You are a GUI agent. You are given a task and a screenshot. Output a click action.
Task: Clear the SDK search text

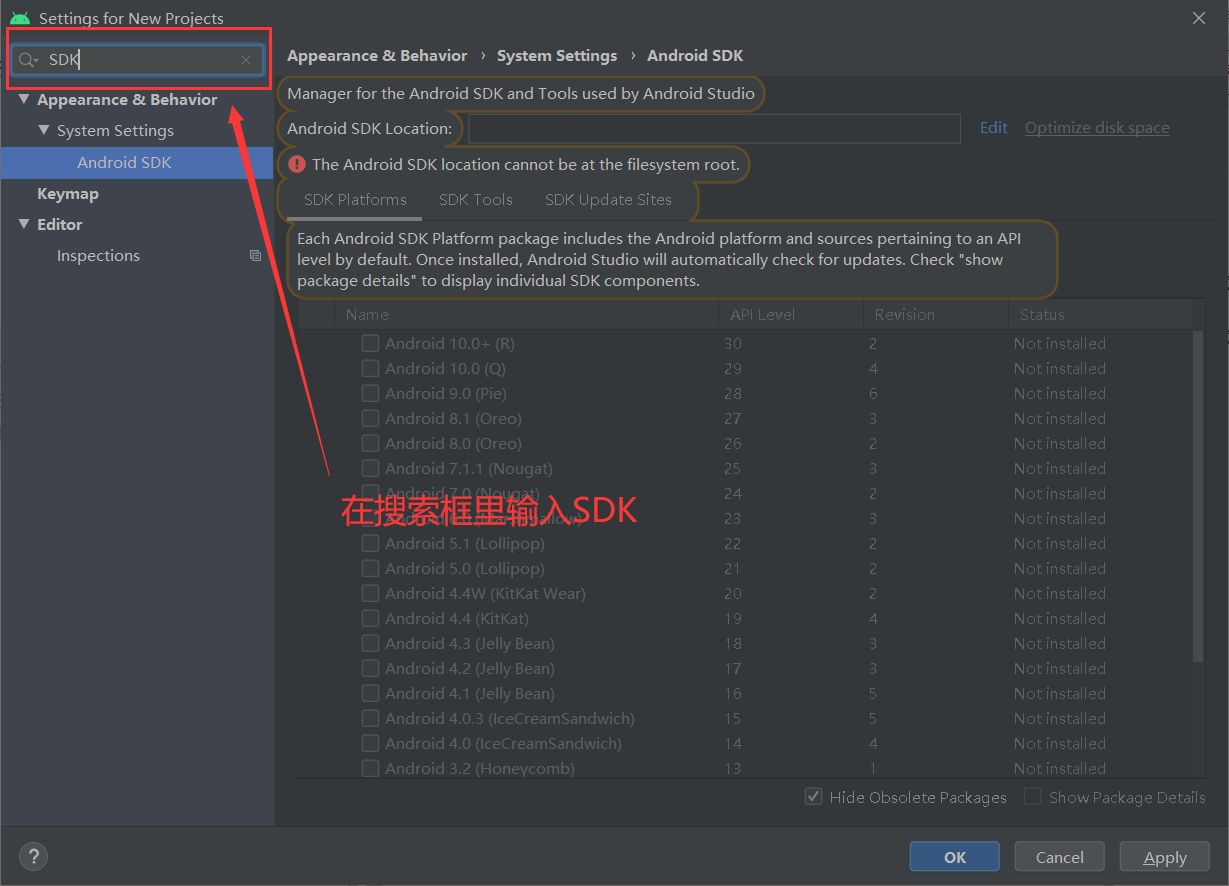tap(246, 60)
